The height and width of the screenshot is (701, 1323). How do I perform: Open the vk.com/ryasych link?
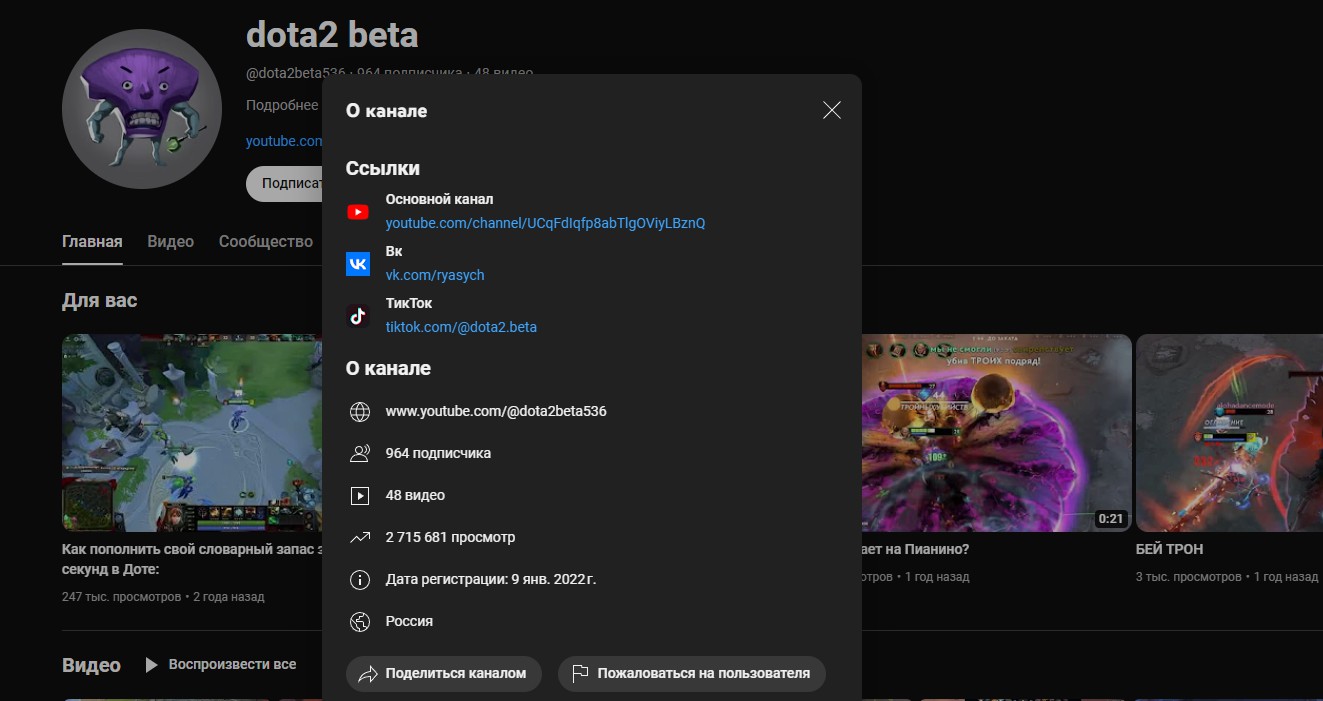[435, 275]
